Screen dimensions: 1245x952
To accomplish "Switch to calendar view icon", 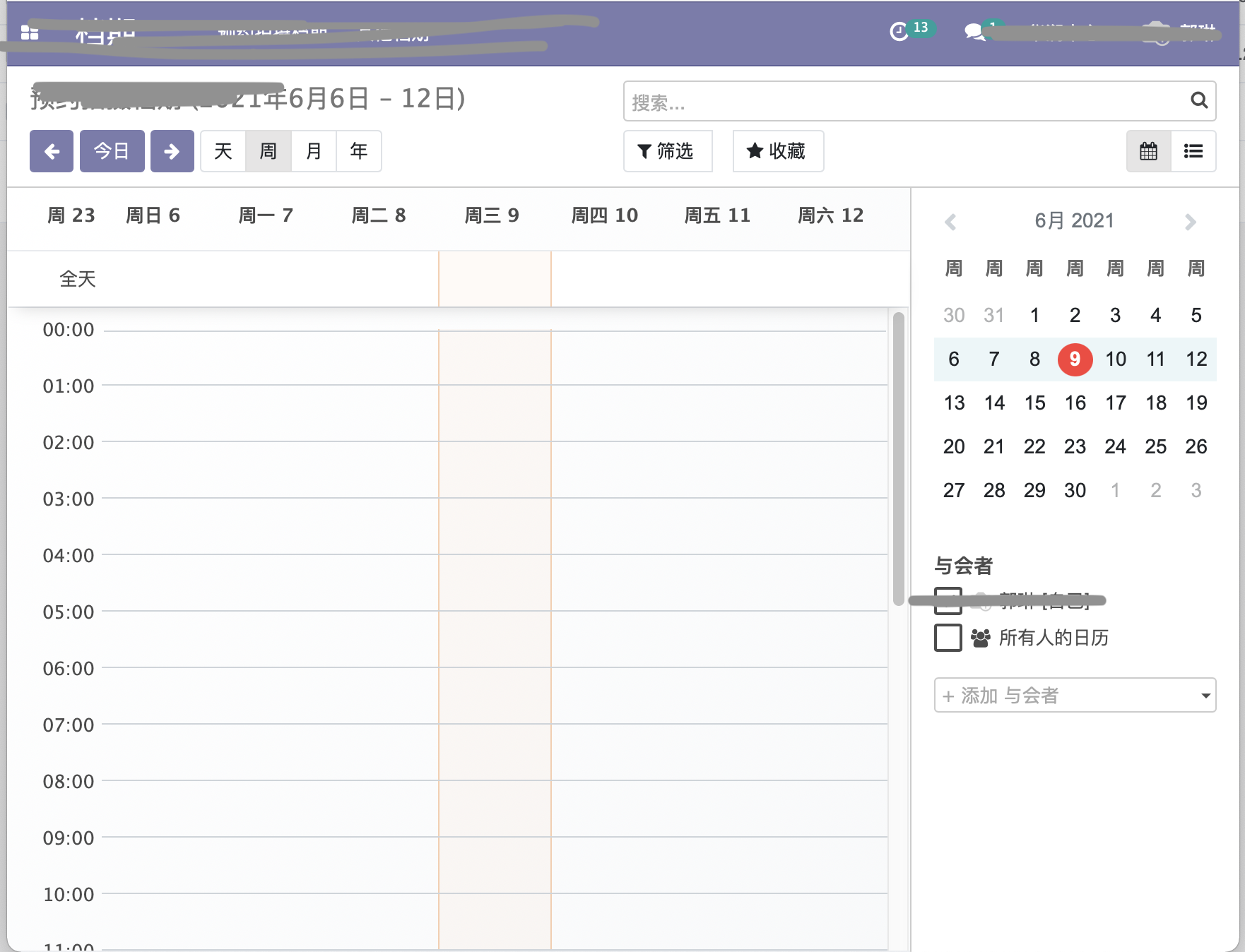I will click(1149, 151).
